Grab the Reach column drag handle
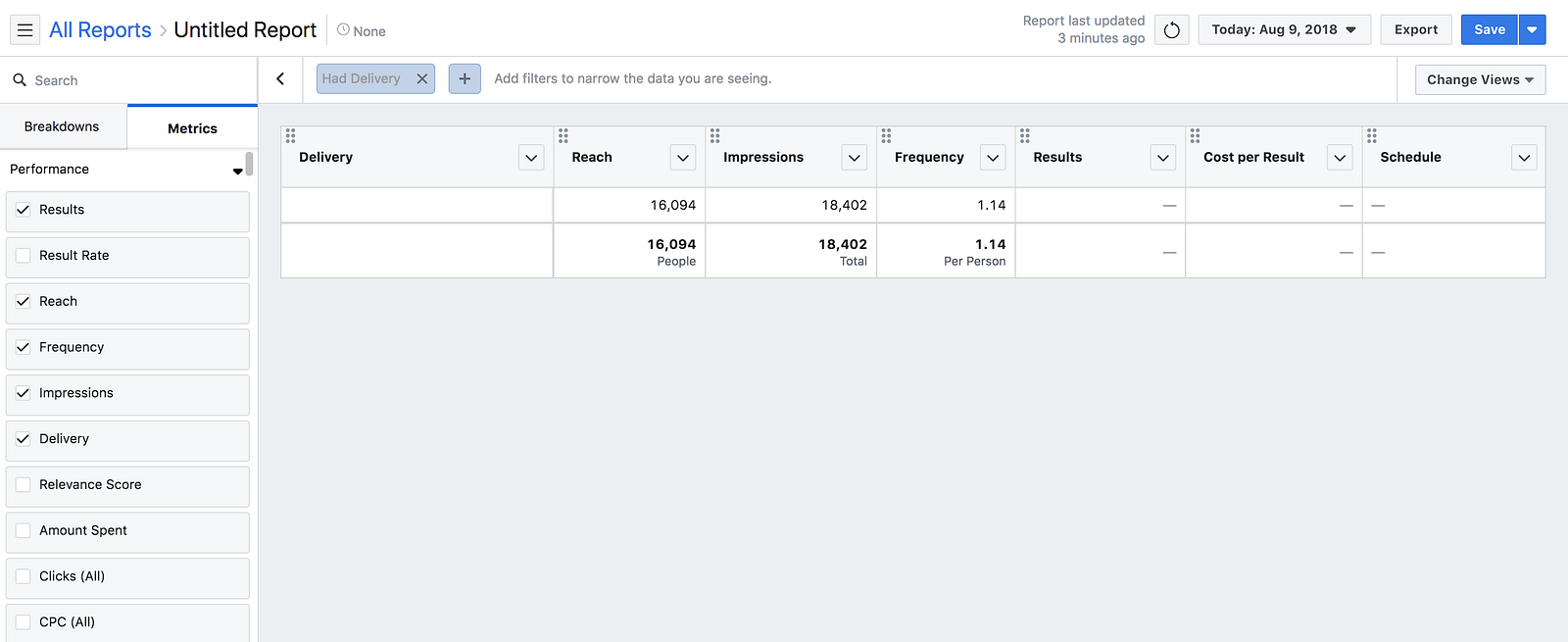Screen dimensions: 1568x642 pos(563,136)
